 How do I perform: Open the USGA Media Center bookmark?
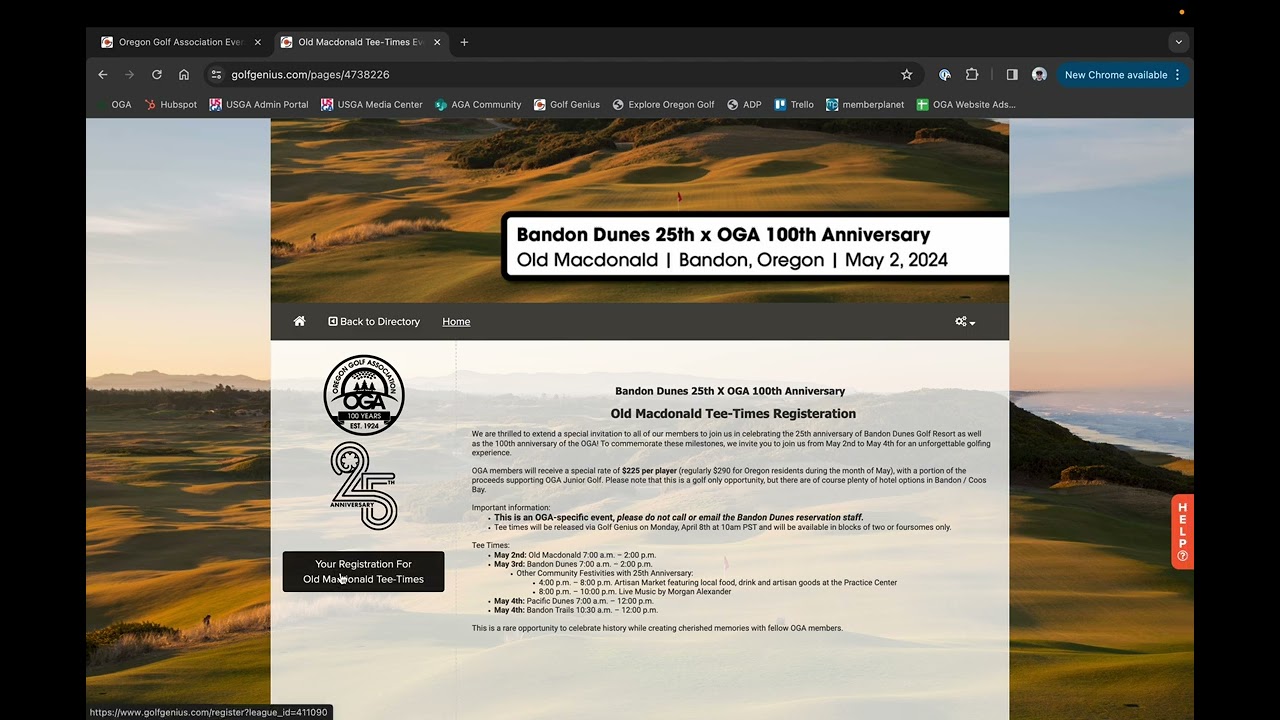372,104
